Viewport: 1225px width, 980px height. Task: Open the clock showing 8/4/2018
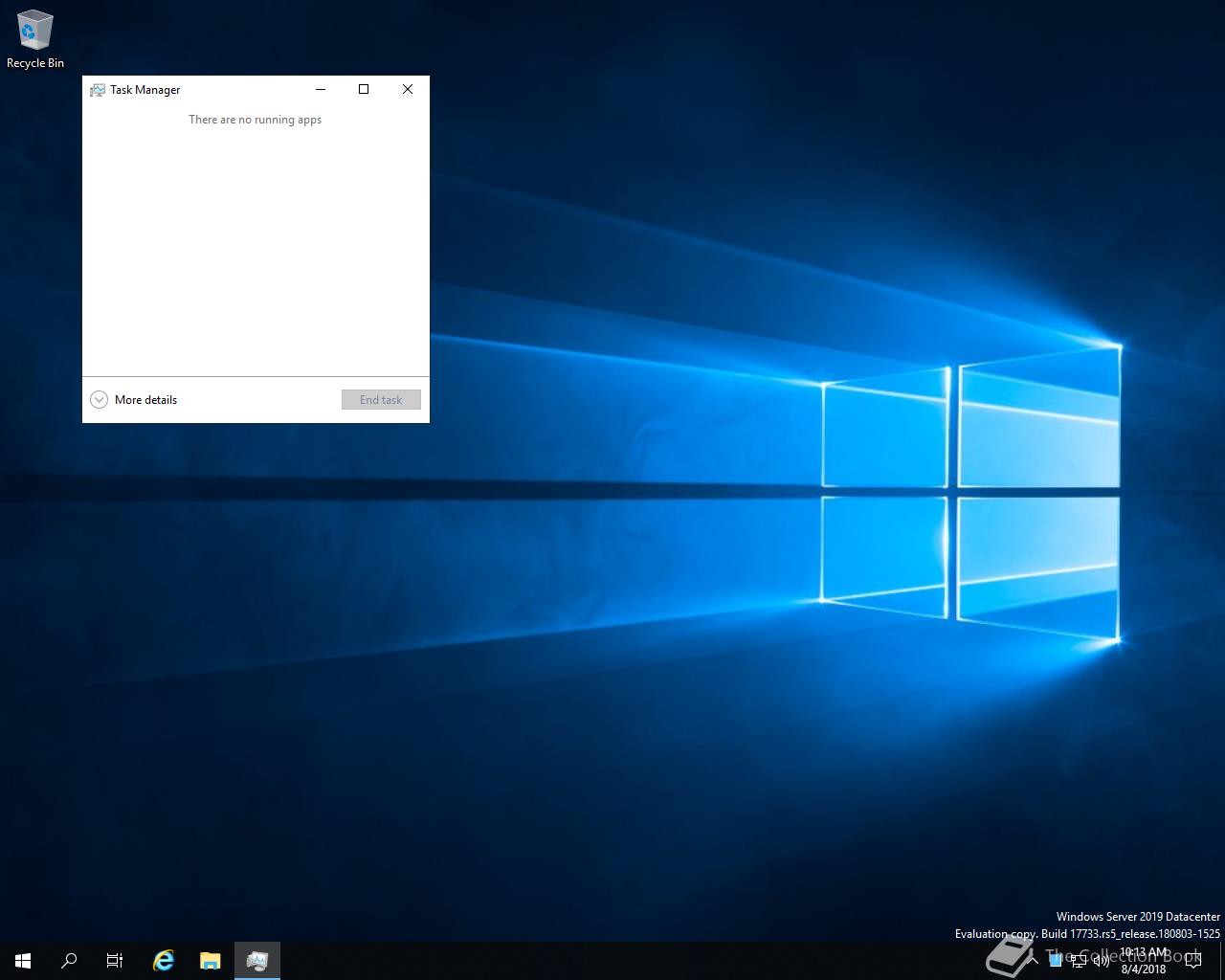1144,961
